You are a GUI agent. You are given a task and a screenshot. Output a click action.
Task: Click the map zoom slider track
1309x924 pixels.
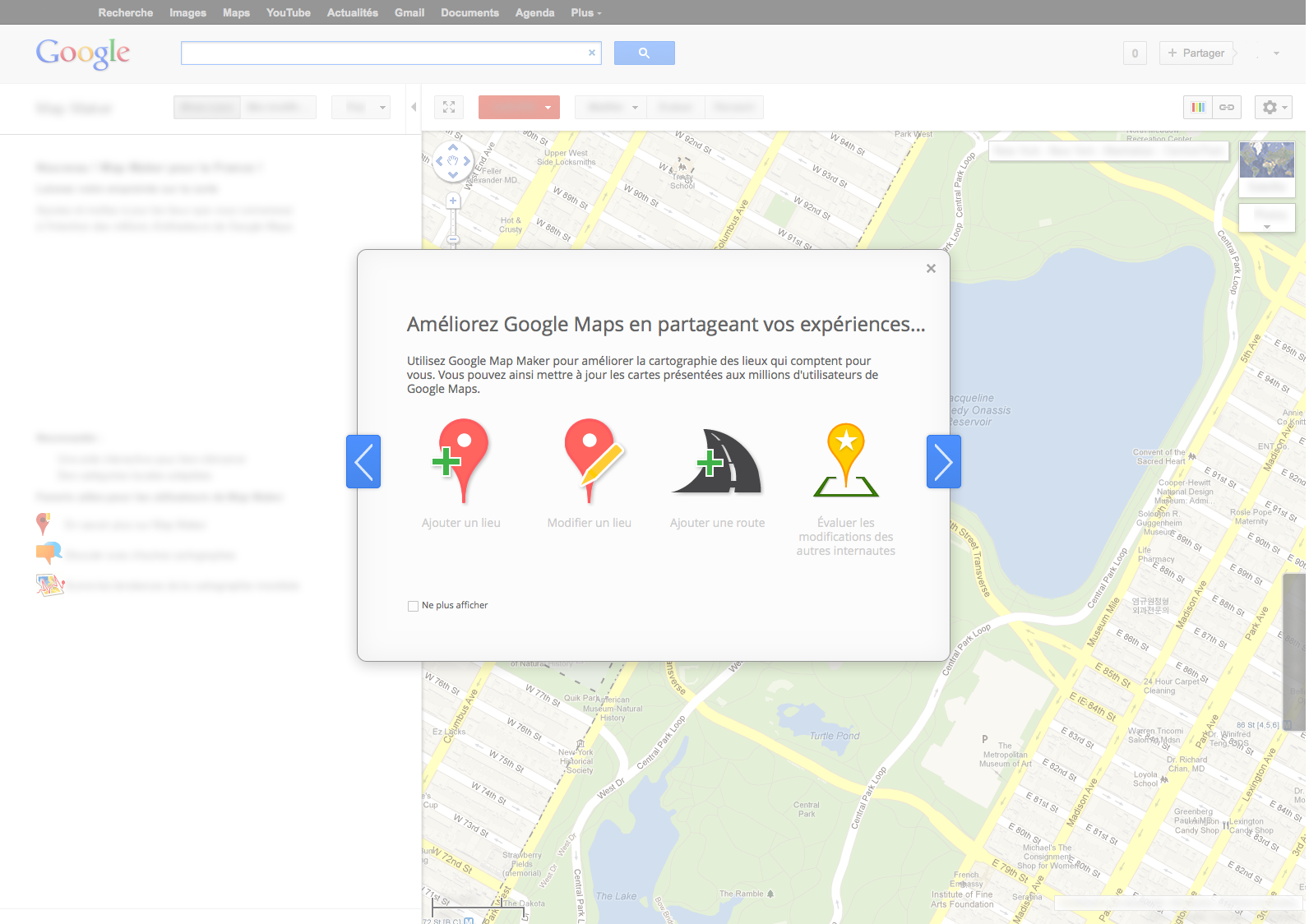pos(453,222)
